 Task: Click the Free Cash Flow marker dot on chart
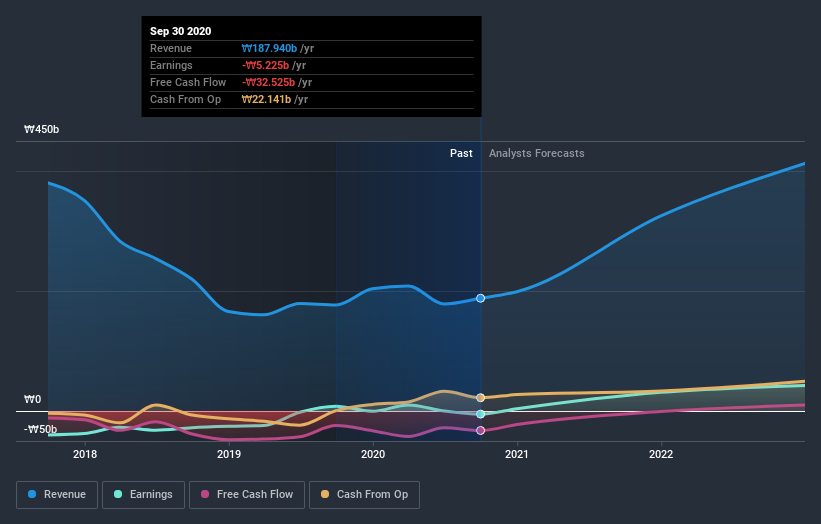(481, 430)
